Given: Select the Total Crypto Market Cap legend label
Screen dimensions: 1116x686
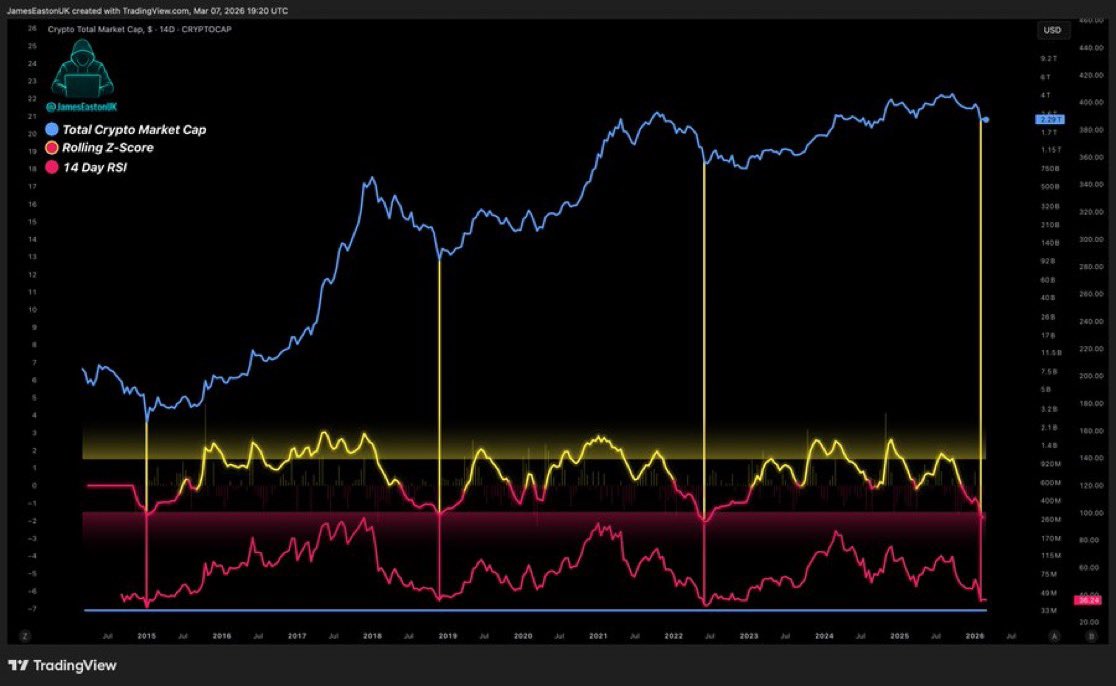Looking at the screenshot, I should click(135, 130).
